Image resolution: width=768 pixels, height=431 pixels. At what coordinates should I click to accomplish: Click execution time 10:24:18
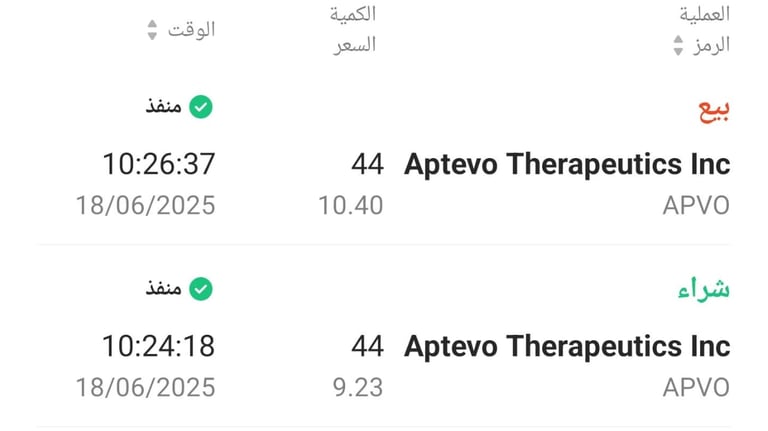[x=159, y=346]
